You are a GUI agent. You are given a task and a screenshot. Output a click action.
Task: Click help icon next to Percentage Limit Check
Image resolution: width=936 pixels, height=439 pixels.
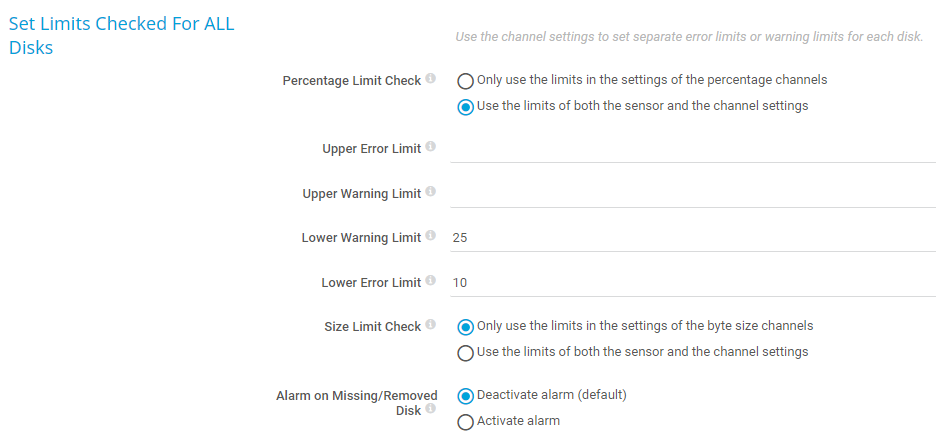(430, 79)
